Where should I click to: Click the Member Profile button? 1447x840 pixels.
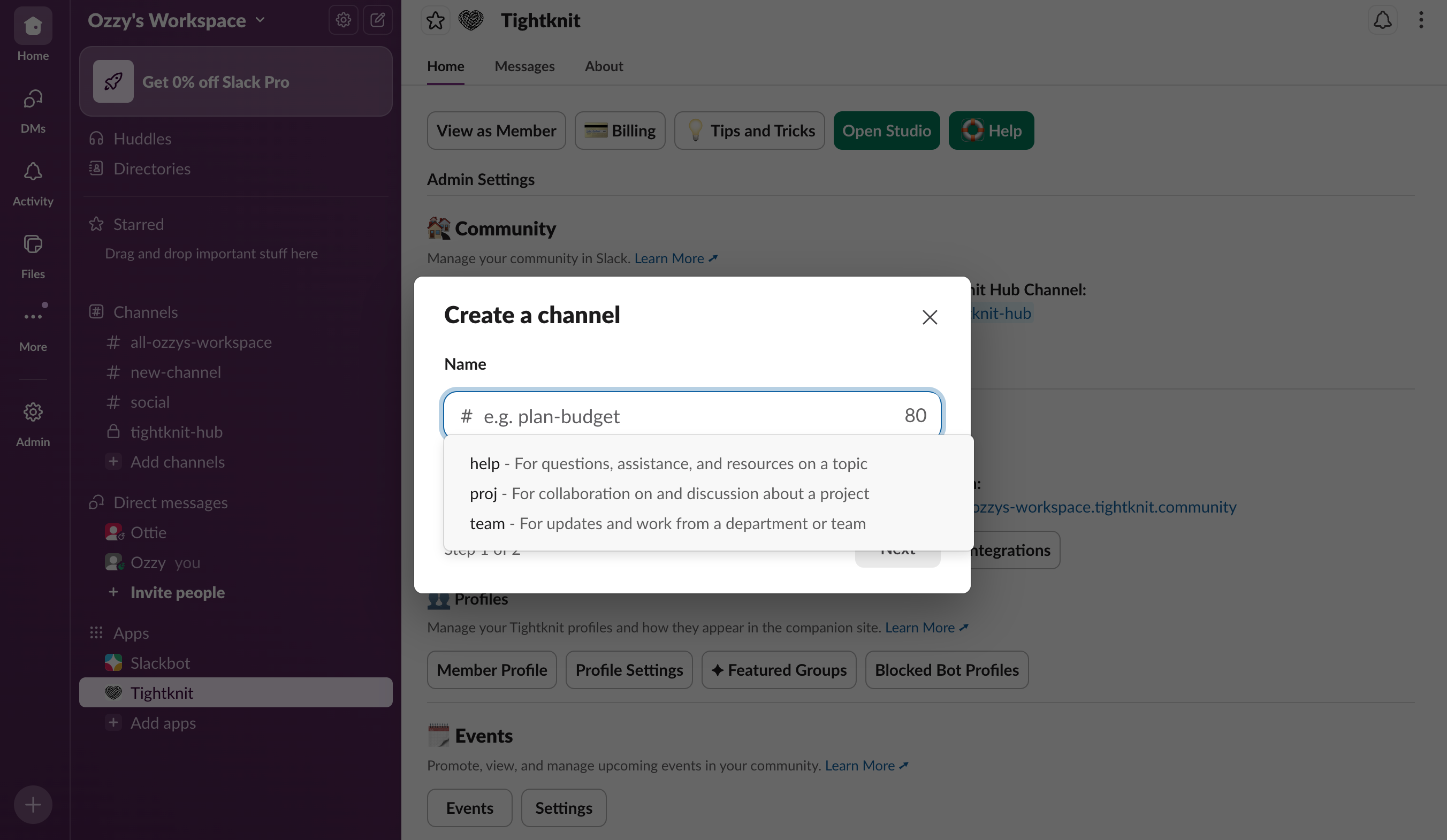[x=492, y=669]
